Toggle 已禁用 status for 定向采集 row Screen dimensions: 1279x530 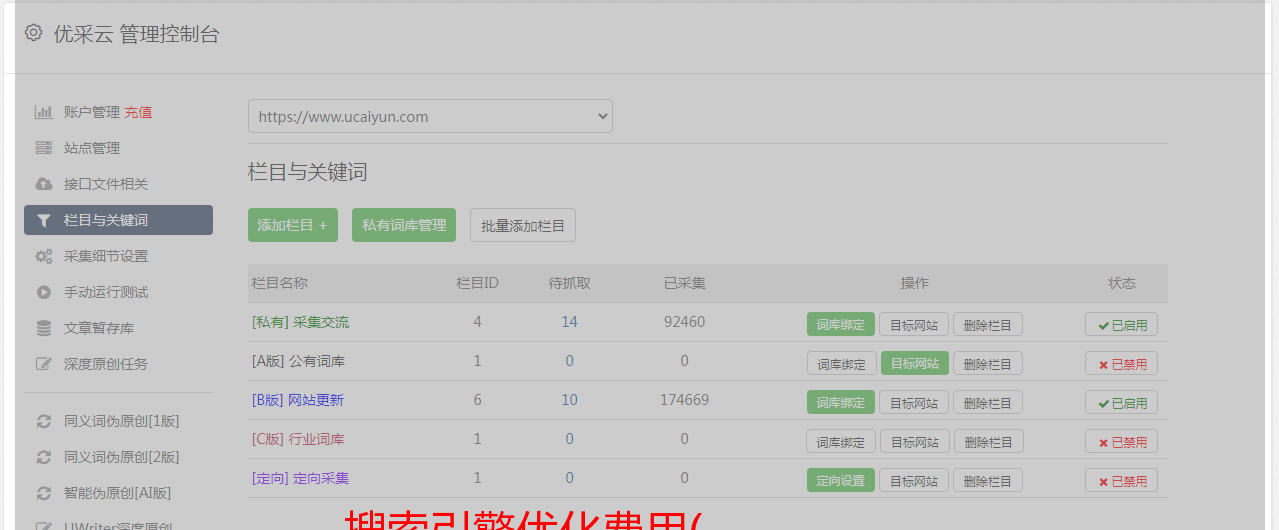pyautogui.click(x=1121, y=481)
